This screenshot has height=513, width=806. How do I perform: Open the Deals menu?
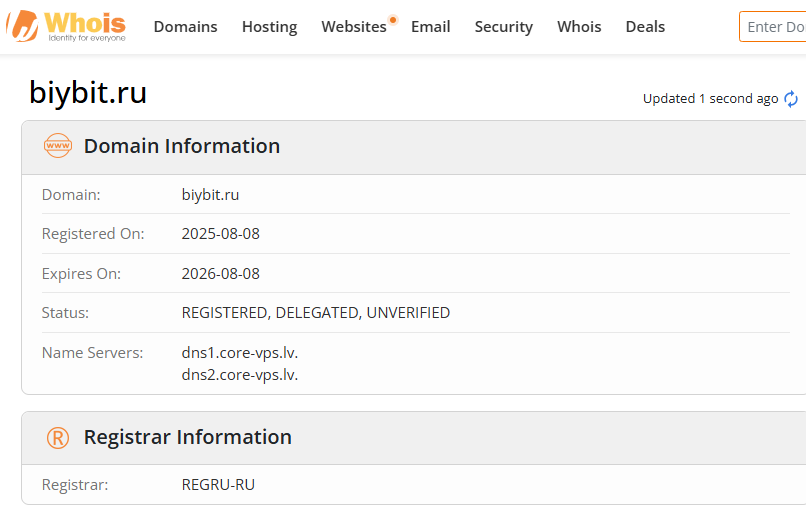tap(645, 27)
